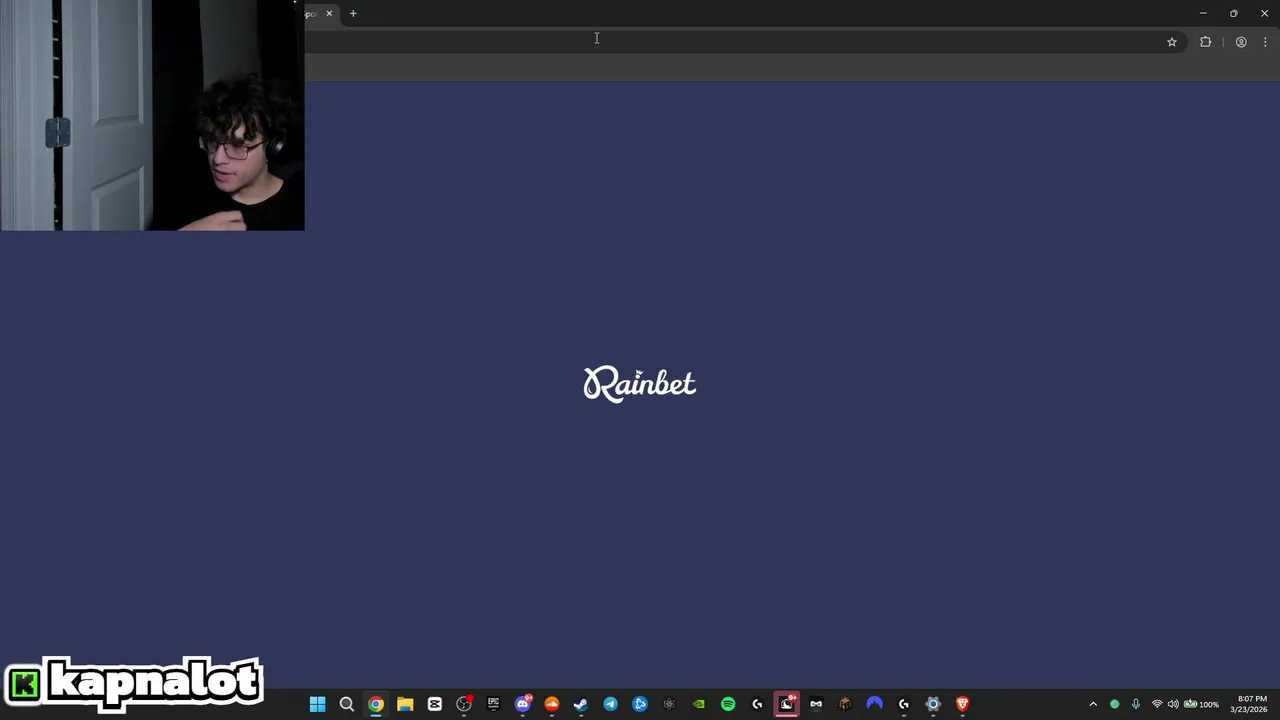The width and height of the screenshot is (1280, 720).
Task: Open the highlighted pink-bordered taskbar app
Action: (787, 704)
